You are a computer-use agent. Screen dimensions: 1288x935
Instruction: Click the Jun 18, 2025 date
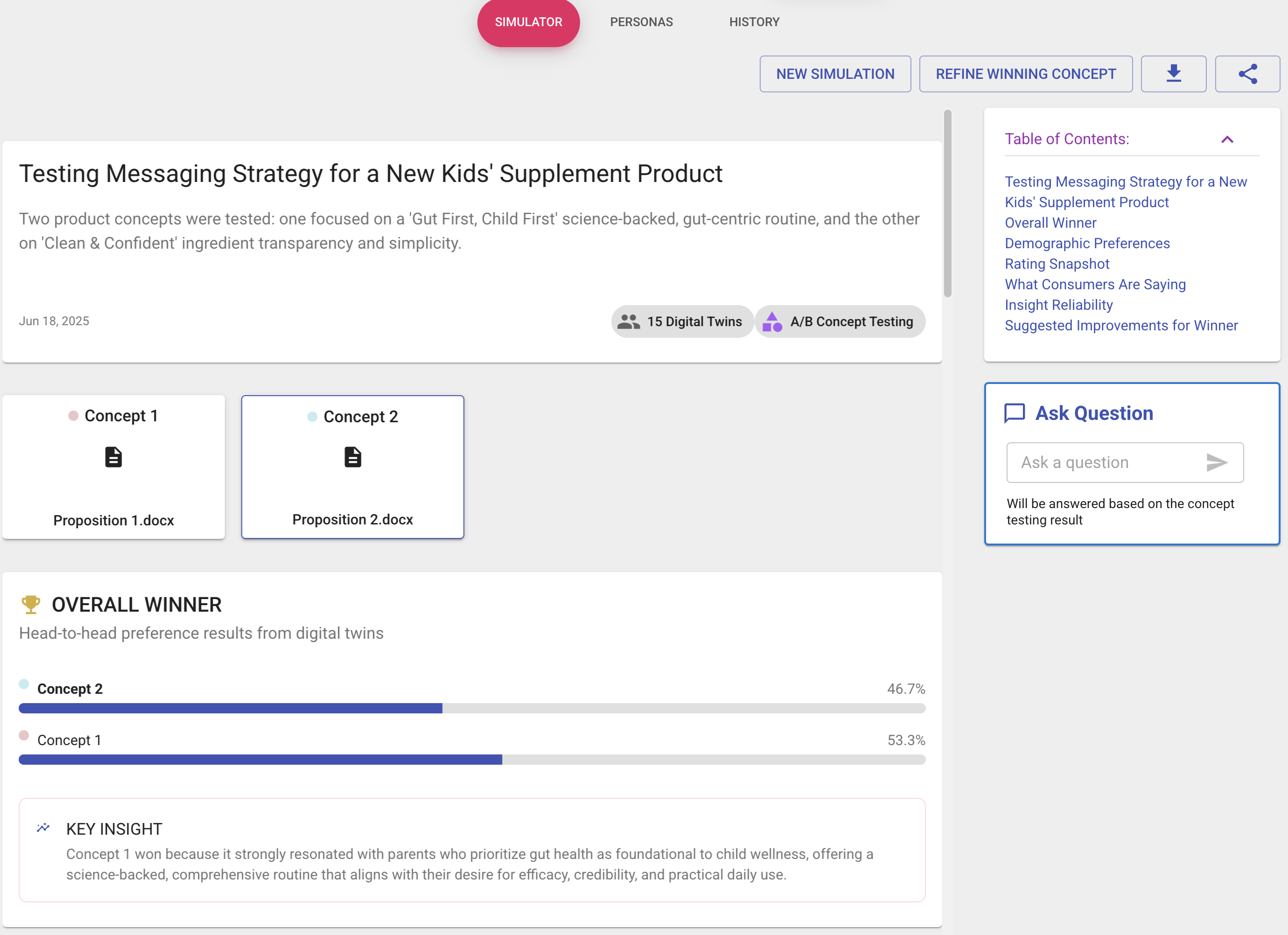click(x=54, y=321)
